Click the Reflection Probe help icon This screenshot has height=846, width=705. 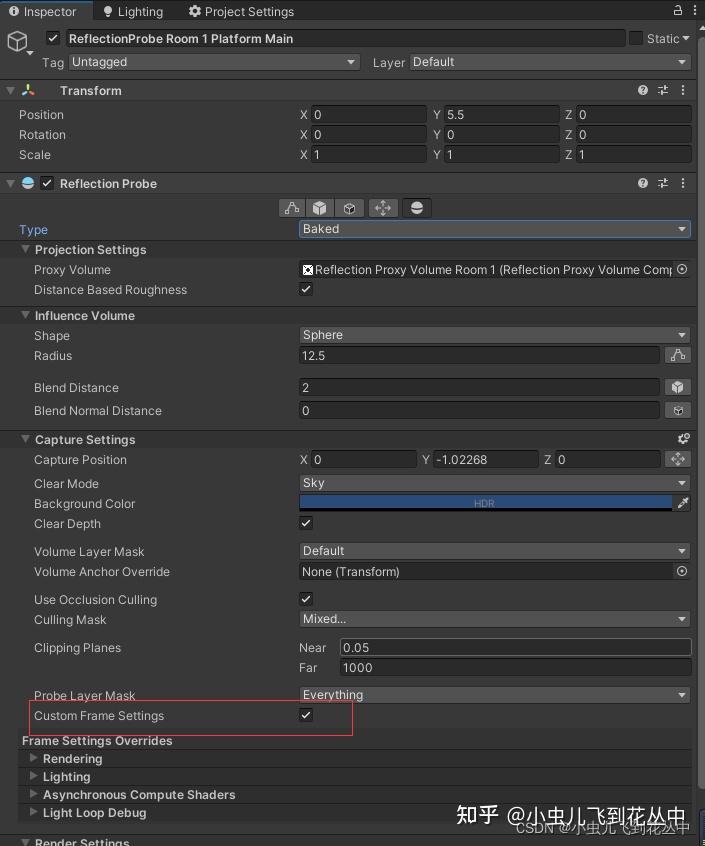click(641, 183)
